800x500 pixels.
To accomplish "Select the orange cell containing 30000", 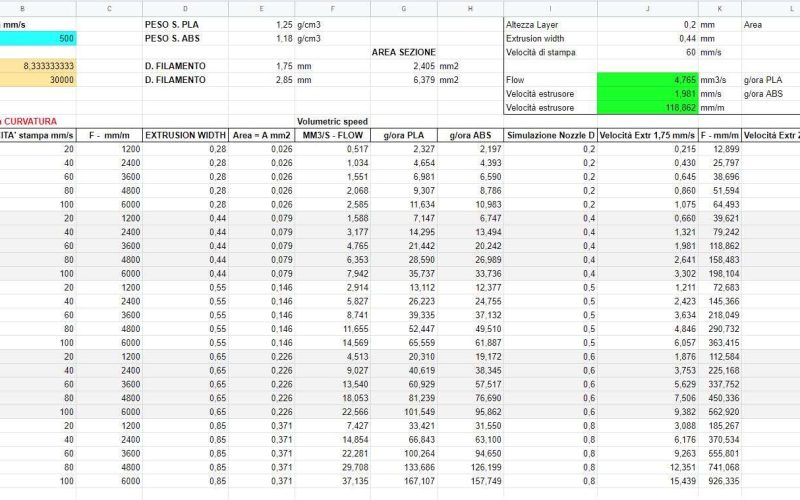I will (38, 80).
